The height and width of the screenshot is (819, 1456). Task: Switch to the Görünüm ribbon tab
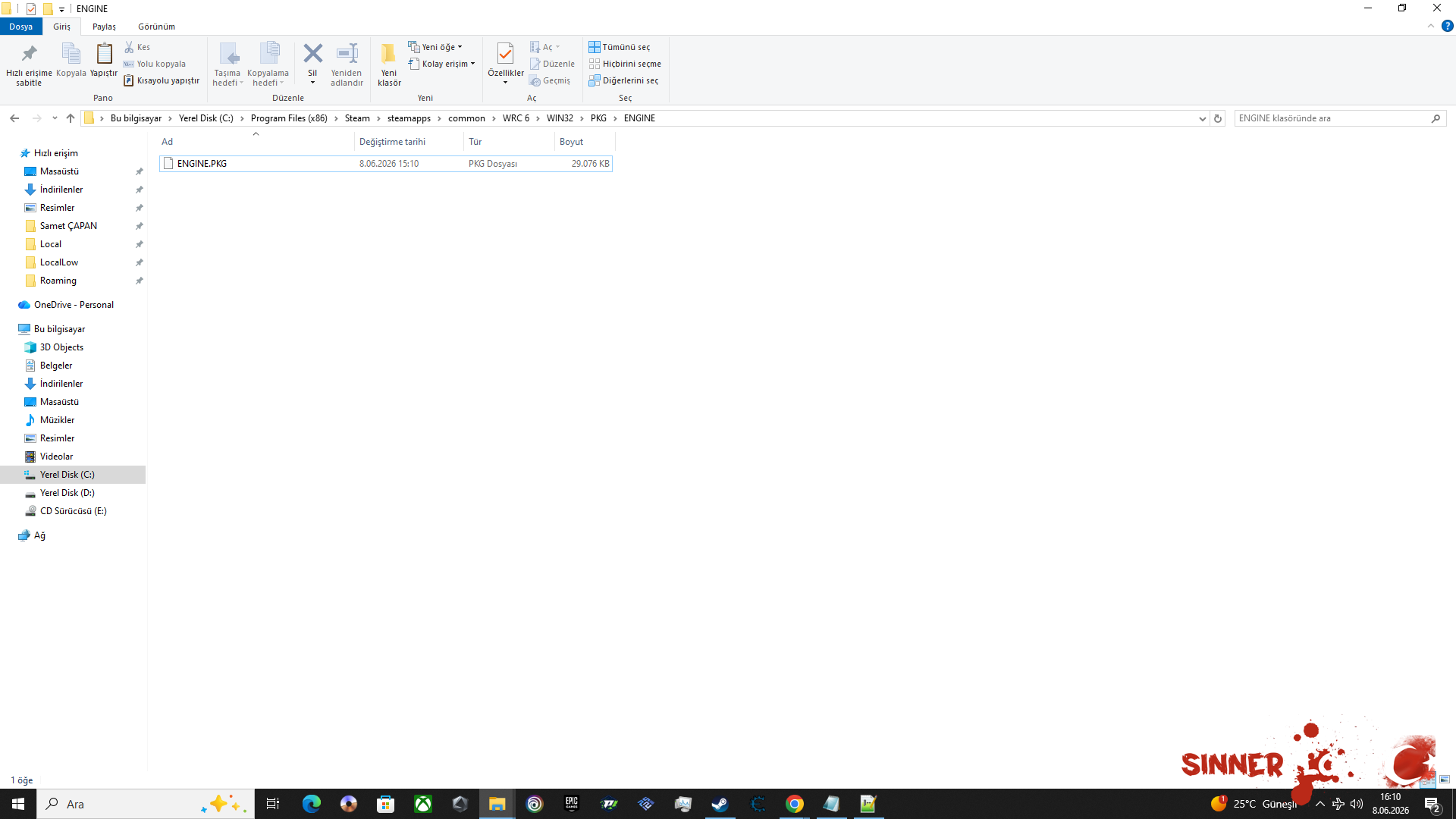(x=156, y=27)
